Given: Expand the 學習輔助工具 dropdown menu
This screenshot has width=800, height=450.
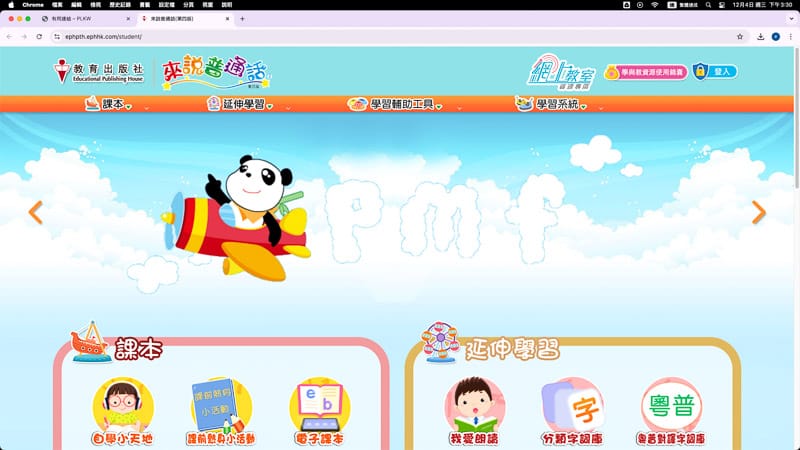Looking at the screenshot, I should click(393, 104).
